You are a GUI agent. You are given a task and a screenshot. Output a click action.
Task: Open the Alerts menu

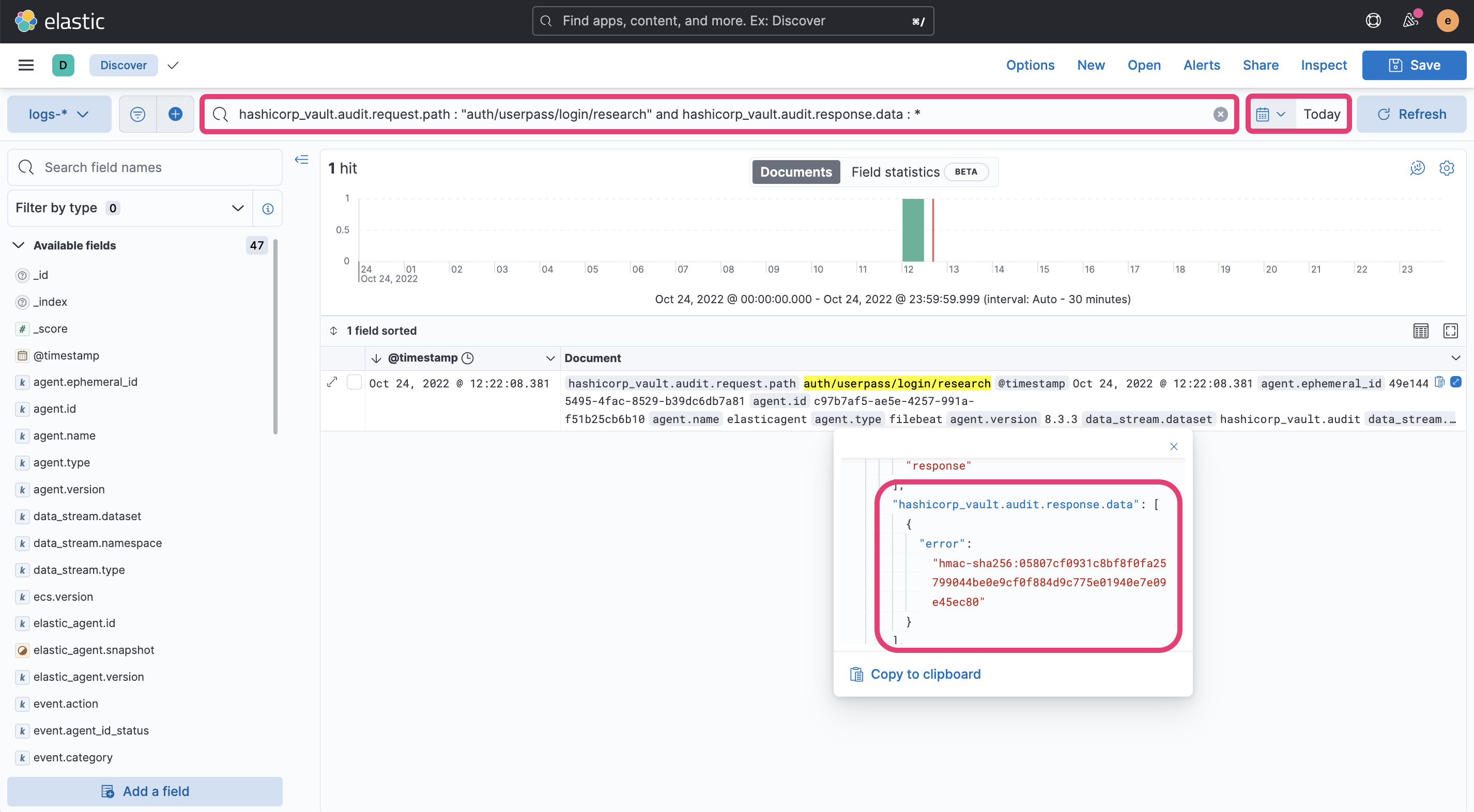[1202, 65]
